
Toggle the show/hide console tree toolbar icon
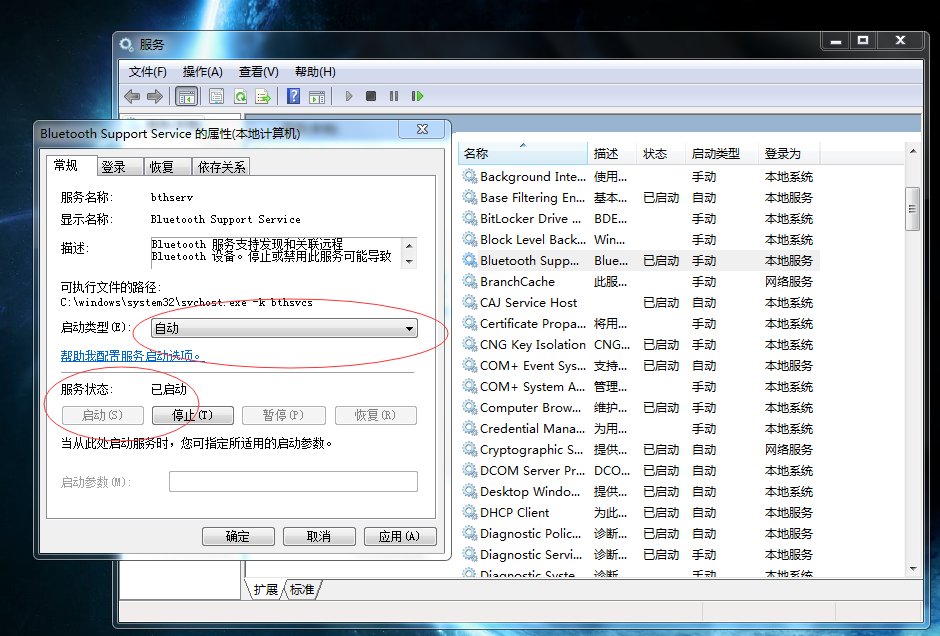pos(186,96)
